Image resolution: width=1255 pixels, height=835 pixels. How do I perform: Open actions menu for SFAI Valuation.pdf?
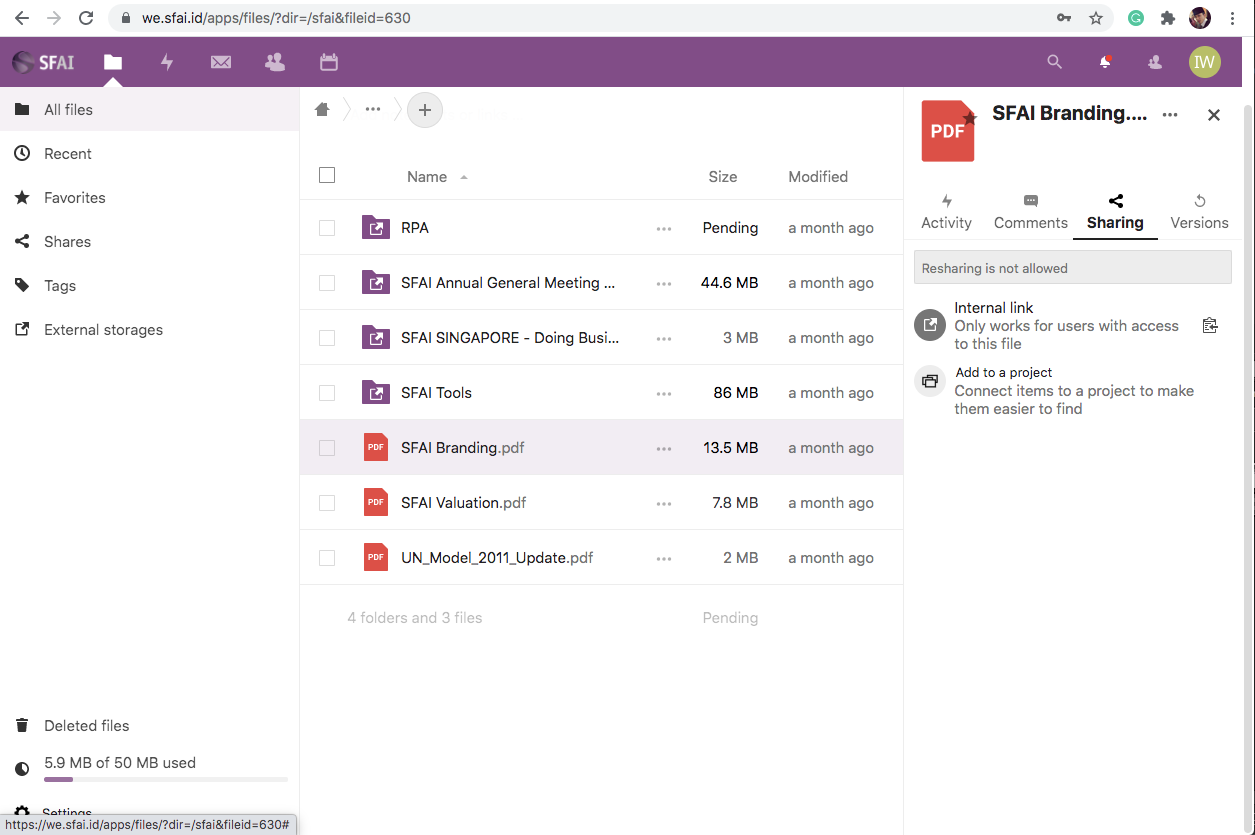[x=664, y=504]
